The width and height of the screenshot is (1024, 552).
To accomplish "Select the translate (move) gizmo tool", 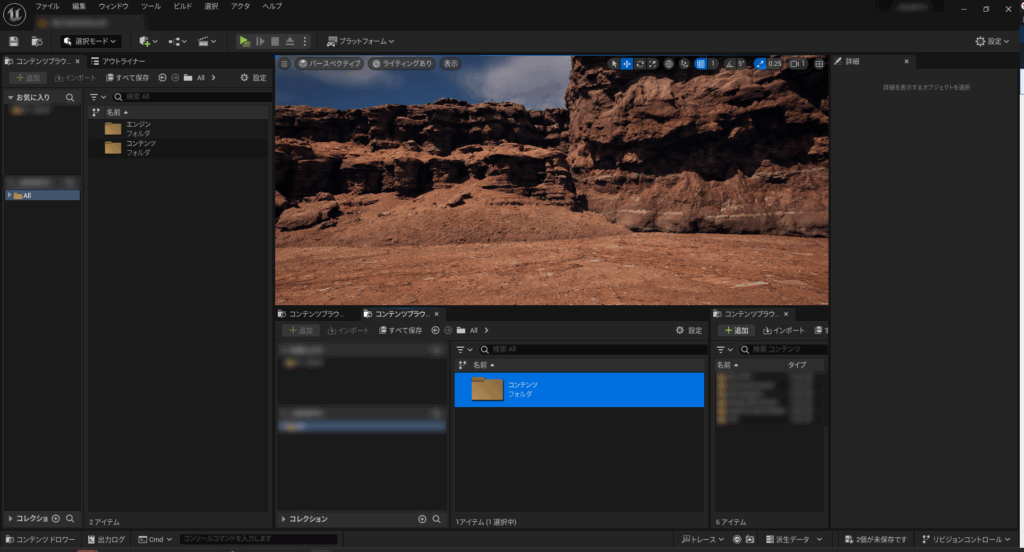I will (627, 64).
